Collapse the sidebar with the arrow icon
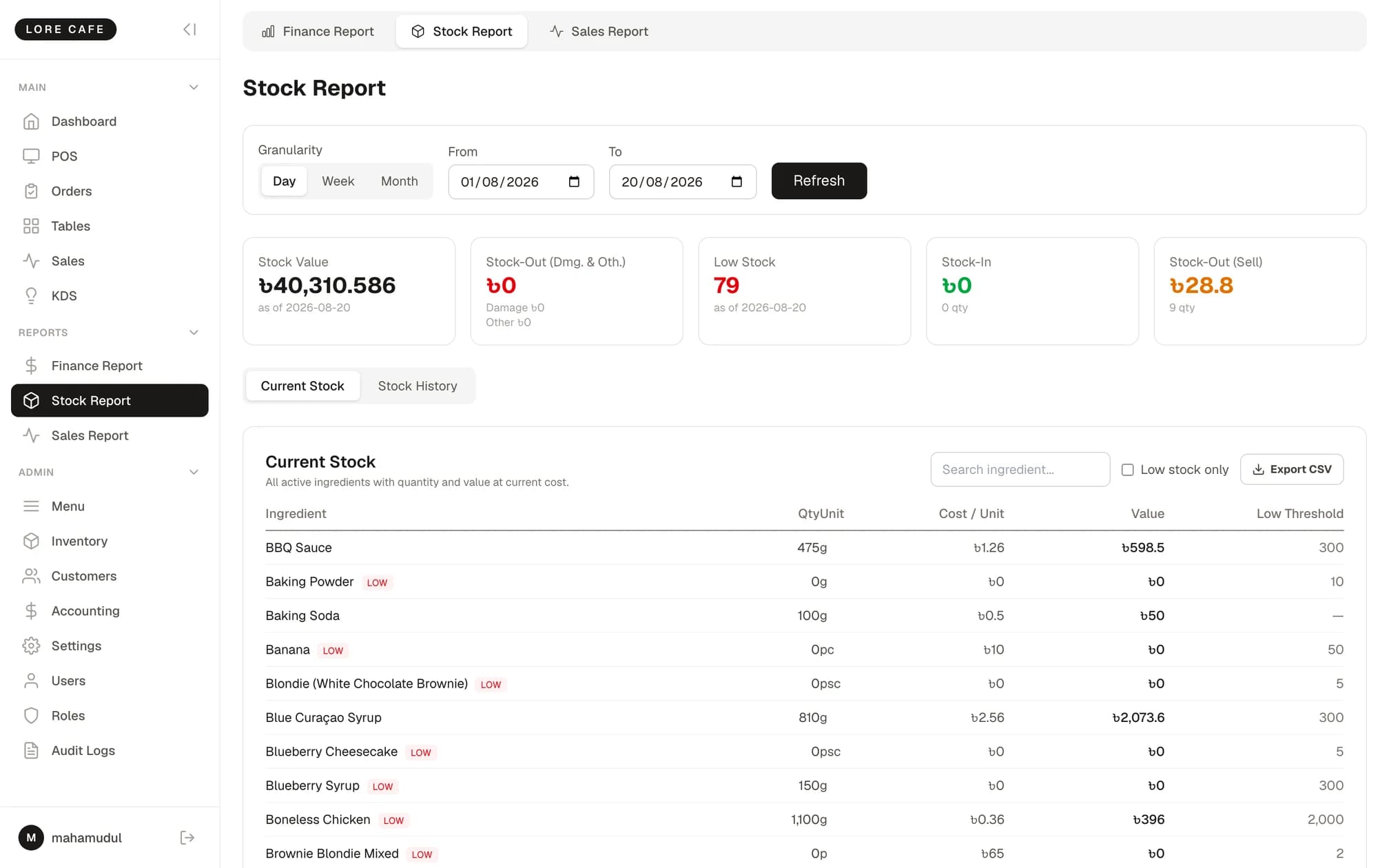The width and height of the screenshot is (1389, 868). [189, 30]
